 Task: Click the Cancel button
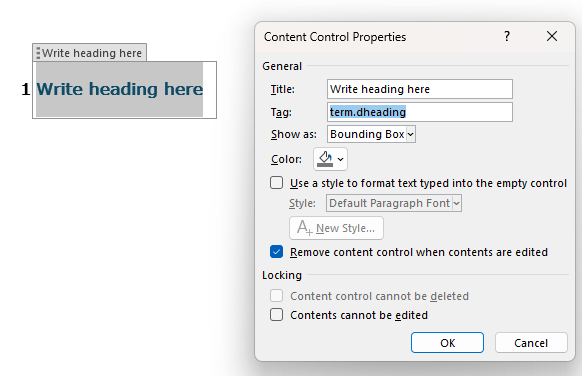point(531,343)
